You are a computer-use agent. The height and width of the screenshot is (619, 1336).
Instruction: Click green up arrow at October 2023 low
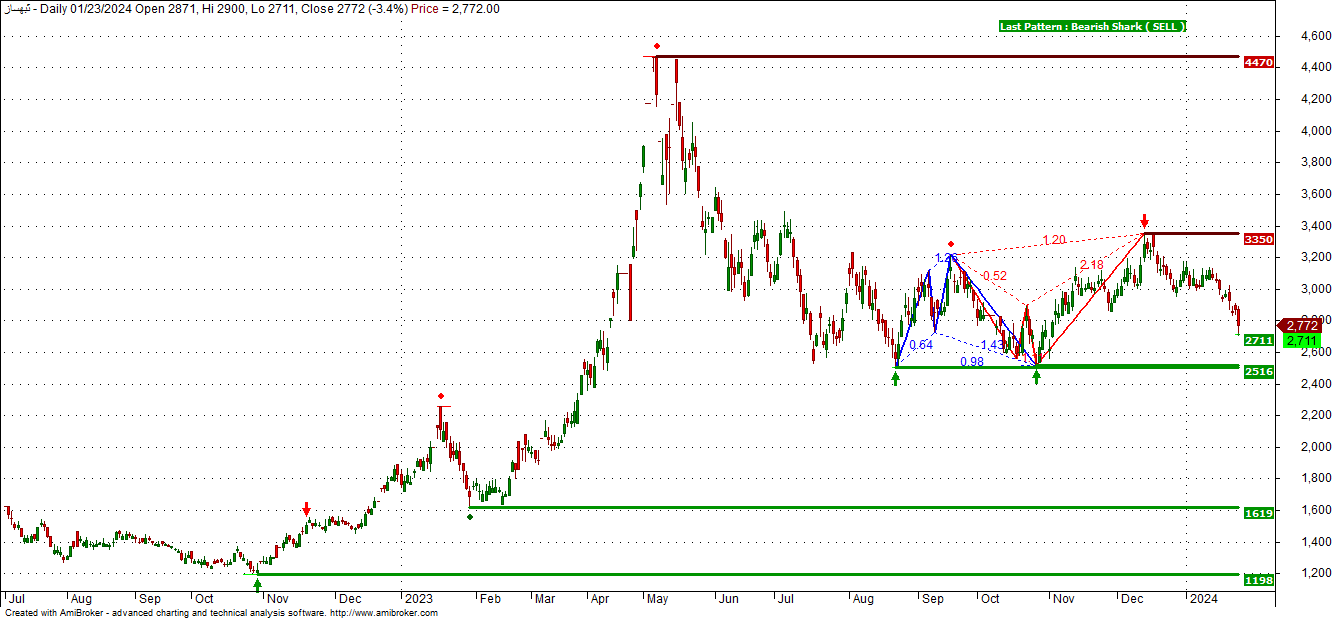pos(1036,377)
